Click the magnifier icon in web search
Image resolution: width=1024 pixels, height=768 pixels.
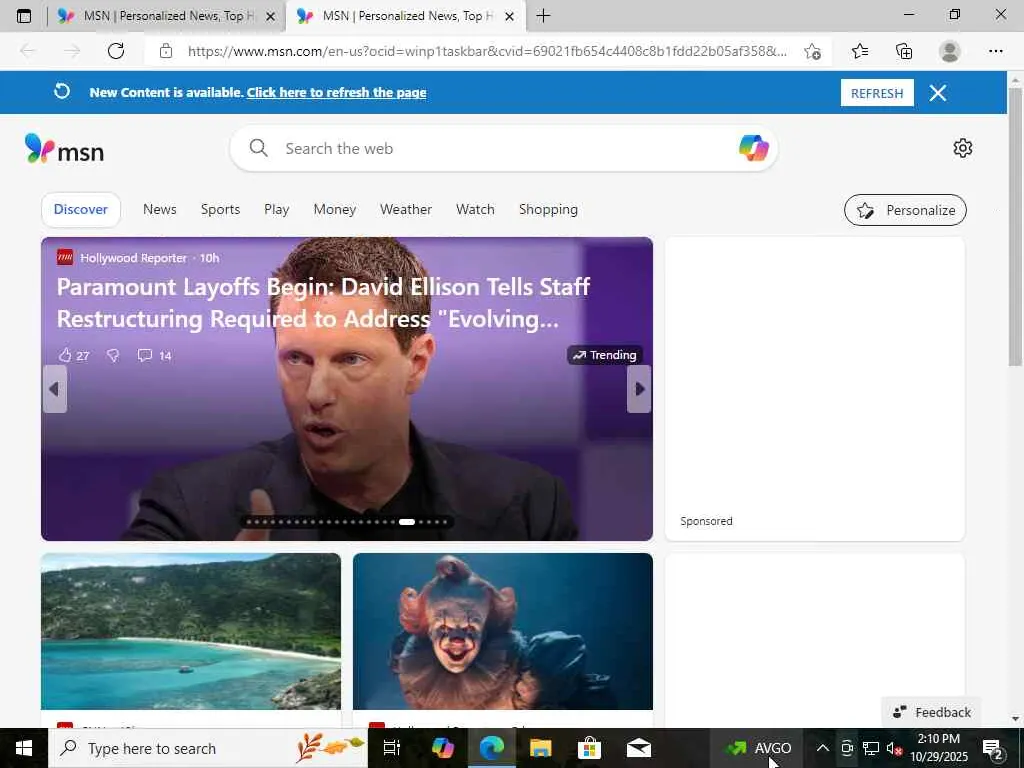pyautogui.click(x=259, y=148)
